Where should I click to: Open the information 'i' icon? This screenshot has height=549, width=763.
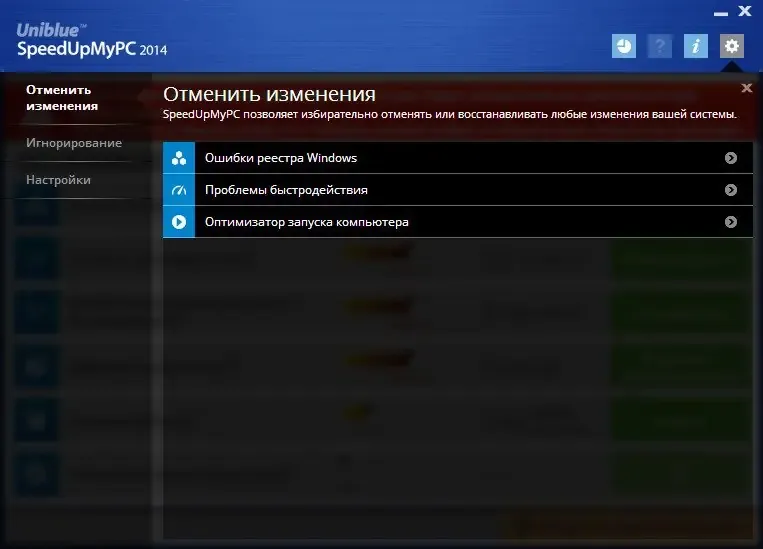695,46
